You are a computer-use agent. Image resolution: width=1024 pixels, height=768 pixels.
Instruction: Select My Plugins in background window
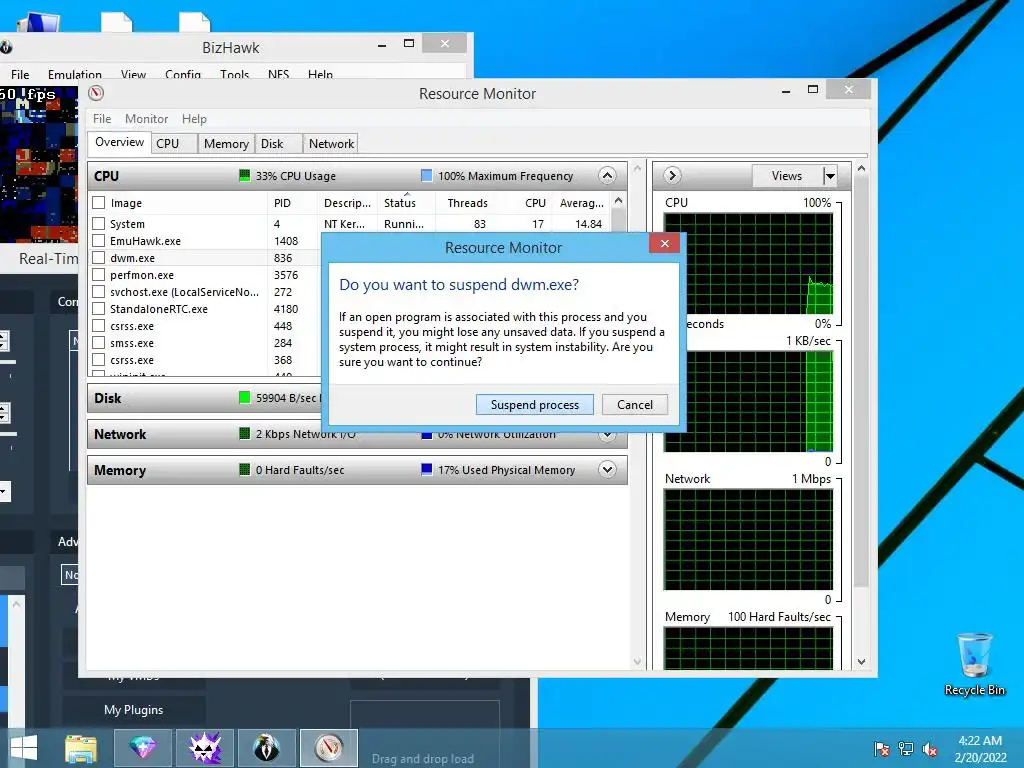tap(133, 710)
